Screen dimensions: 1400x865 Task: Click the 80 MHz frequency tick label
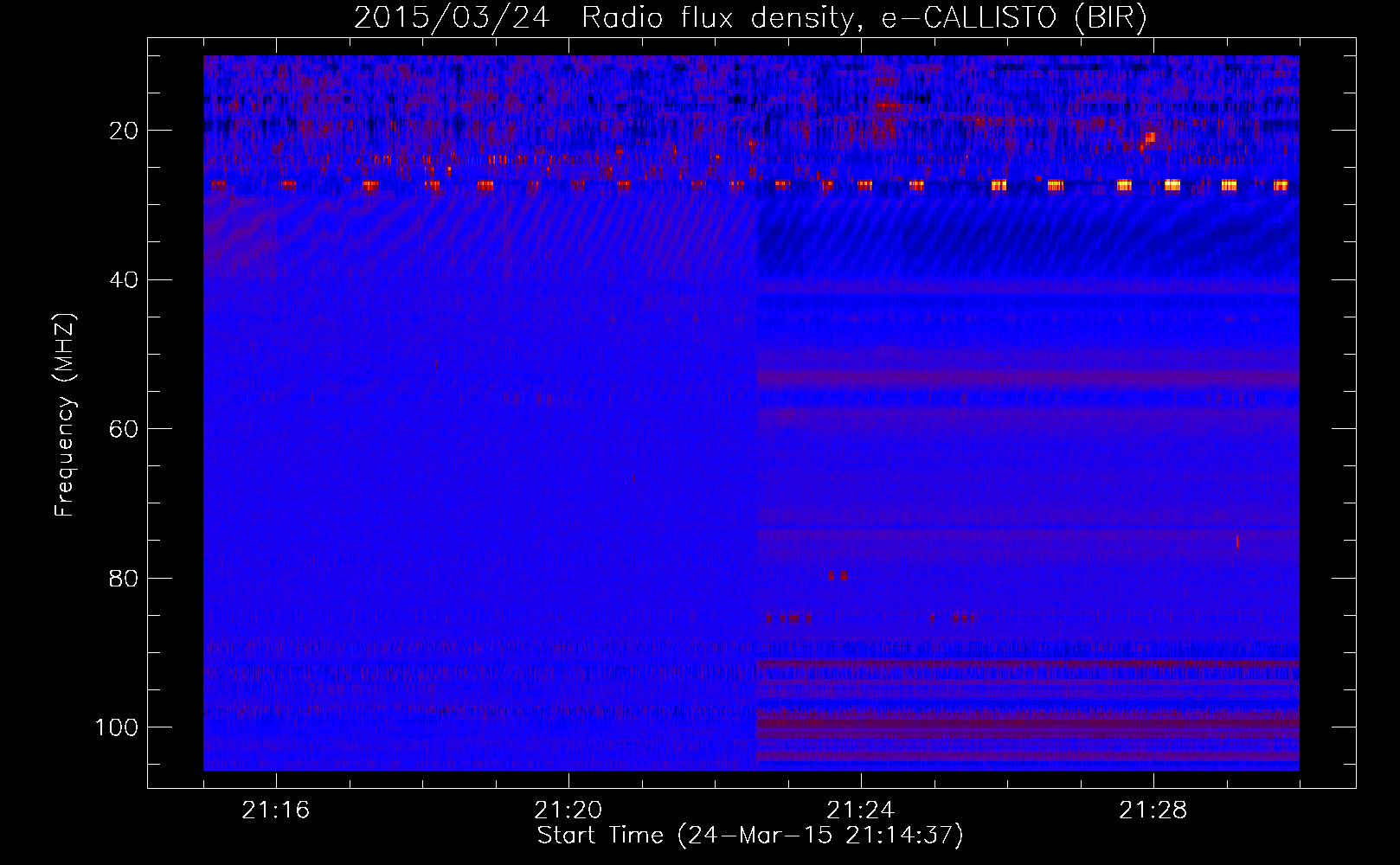124,578
